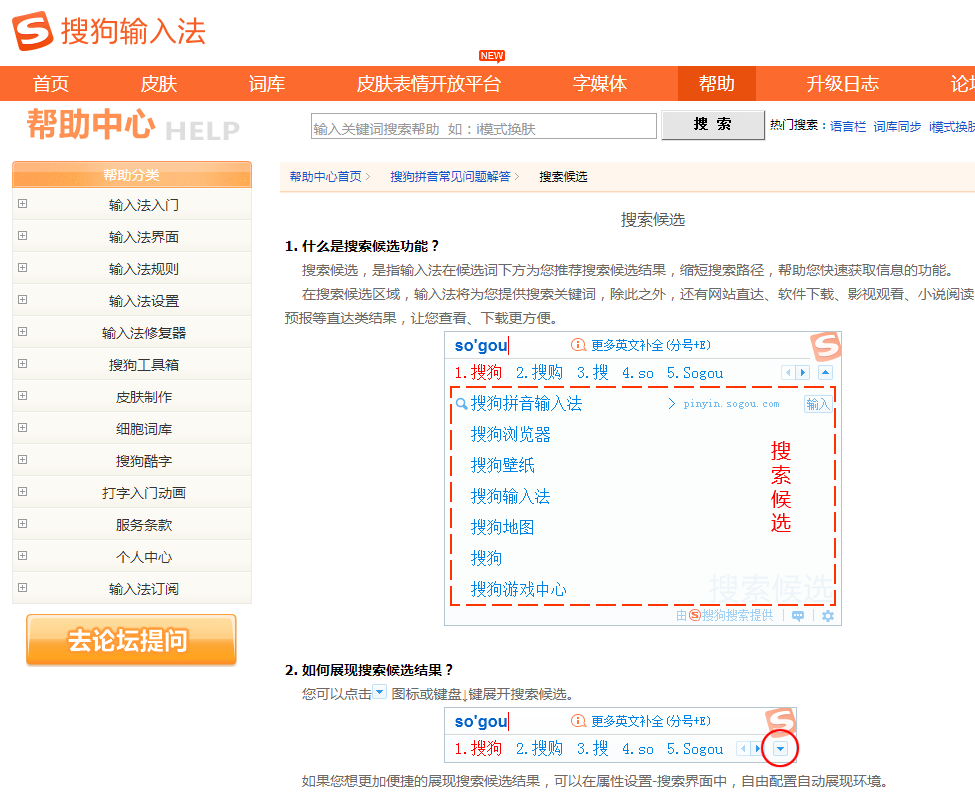
Task: Select the 帮助 menu item in top navigation
Action: [715, 84]
